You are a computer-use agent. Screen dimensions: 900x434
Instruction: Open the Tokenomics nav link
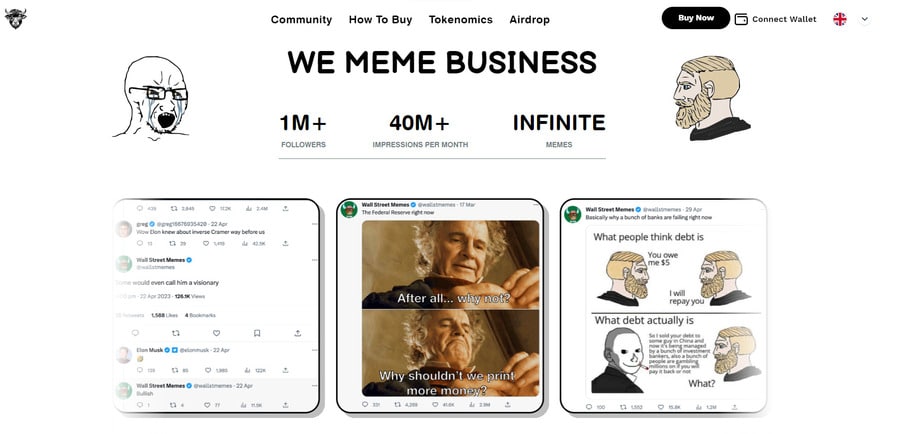pyautogui.click(x=460, y=20)
